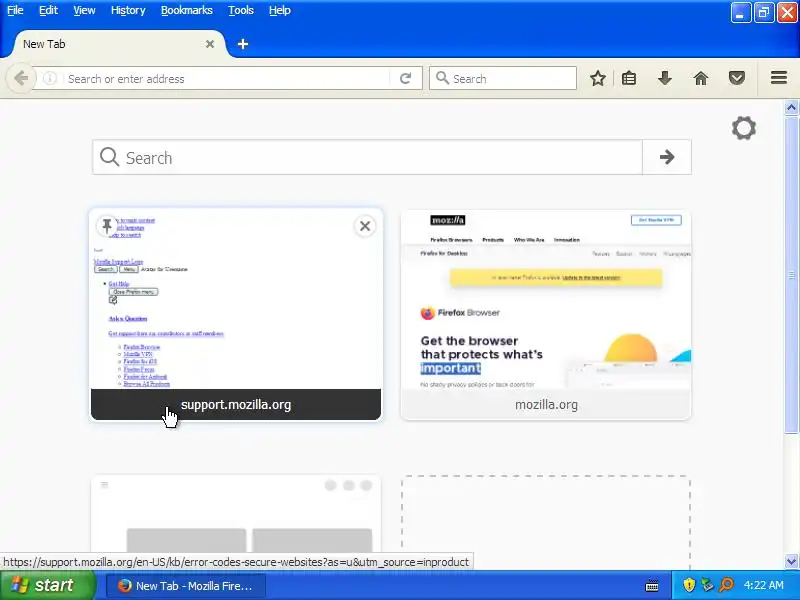
Task: Click the 4:22 AM clock
Action: [x=764, y=585]
